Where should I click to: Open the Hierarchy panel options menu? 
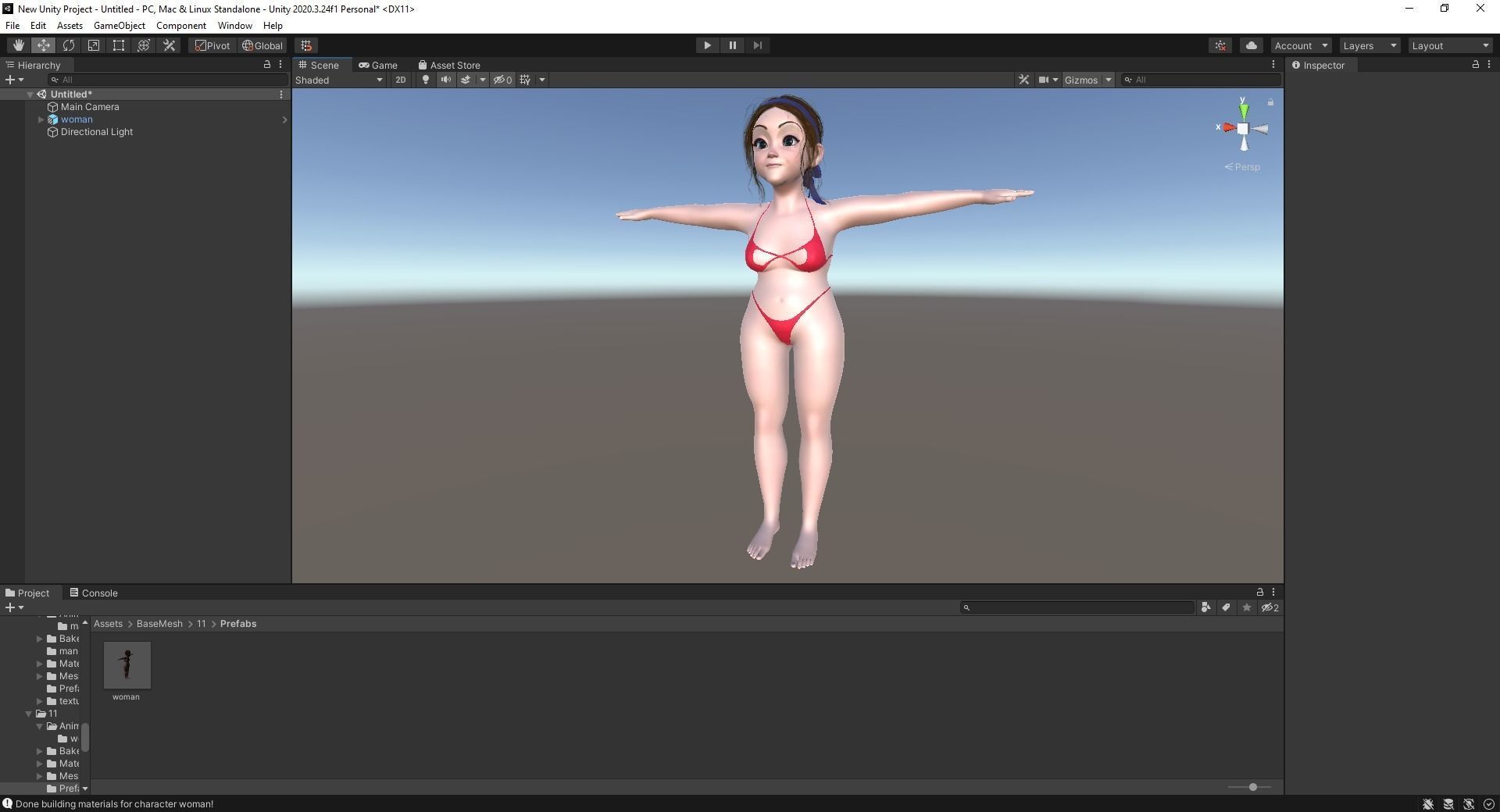coord(280,65)
